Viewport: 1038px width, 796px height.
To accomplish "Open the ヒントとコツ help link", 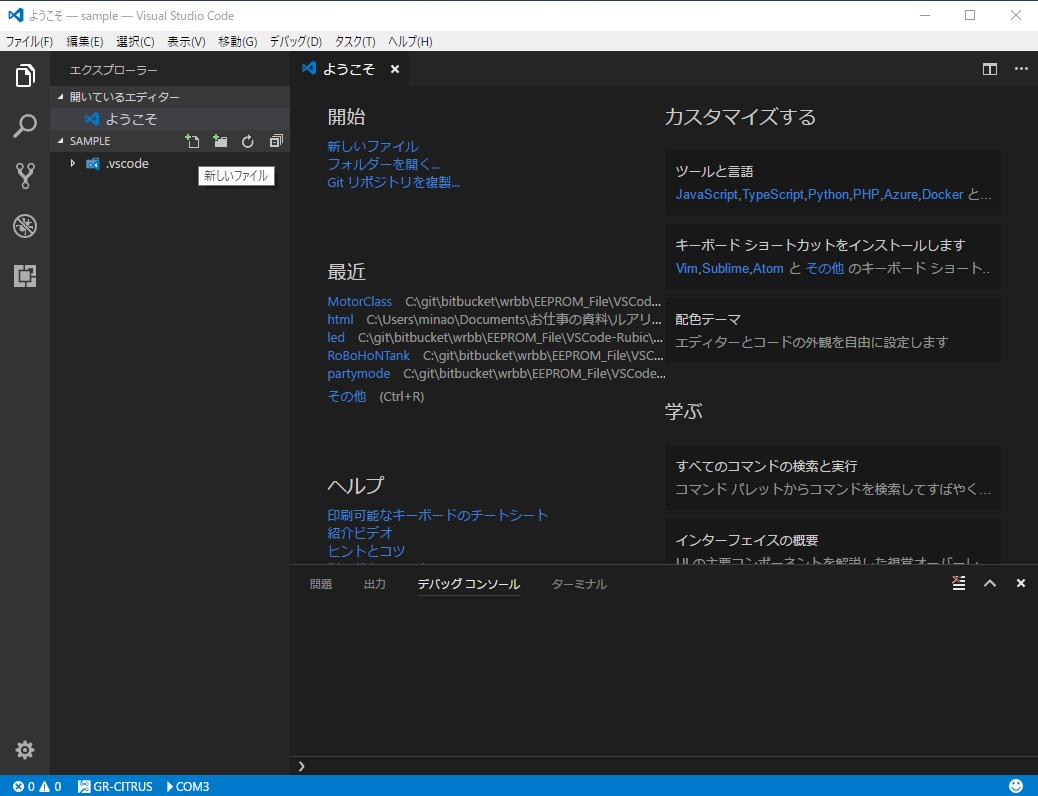I will pyautogui.click(x=366, y=551).
